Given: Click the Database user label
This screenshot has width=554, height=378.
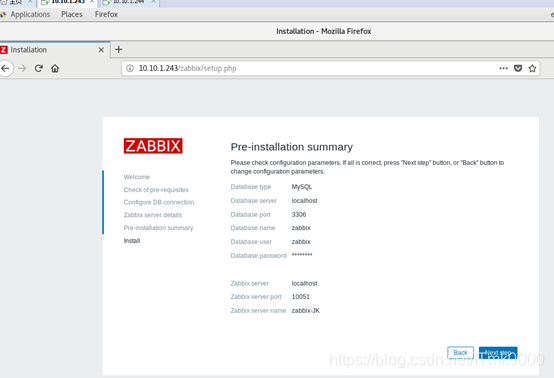Looking at the screenshot, I should (x=251, y=242).
